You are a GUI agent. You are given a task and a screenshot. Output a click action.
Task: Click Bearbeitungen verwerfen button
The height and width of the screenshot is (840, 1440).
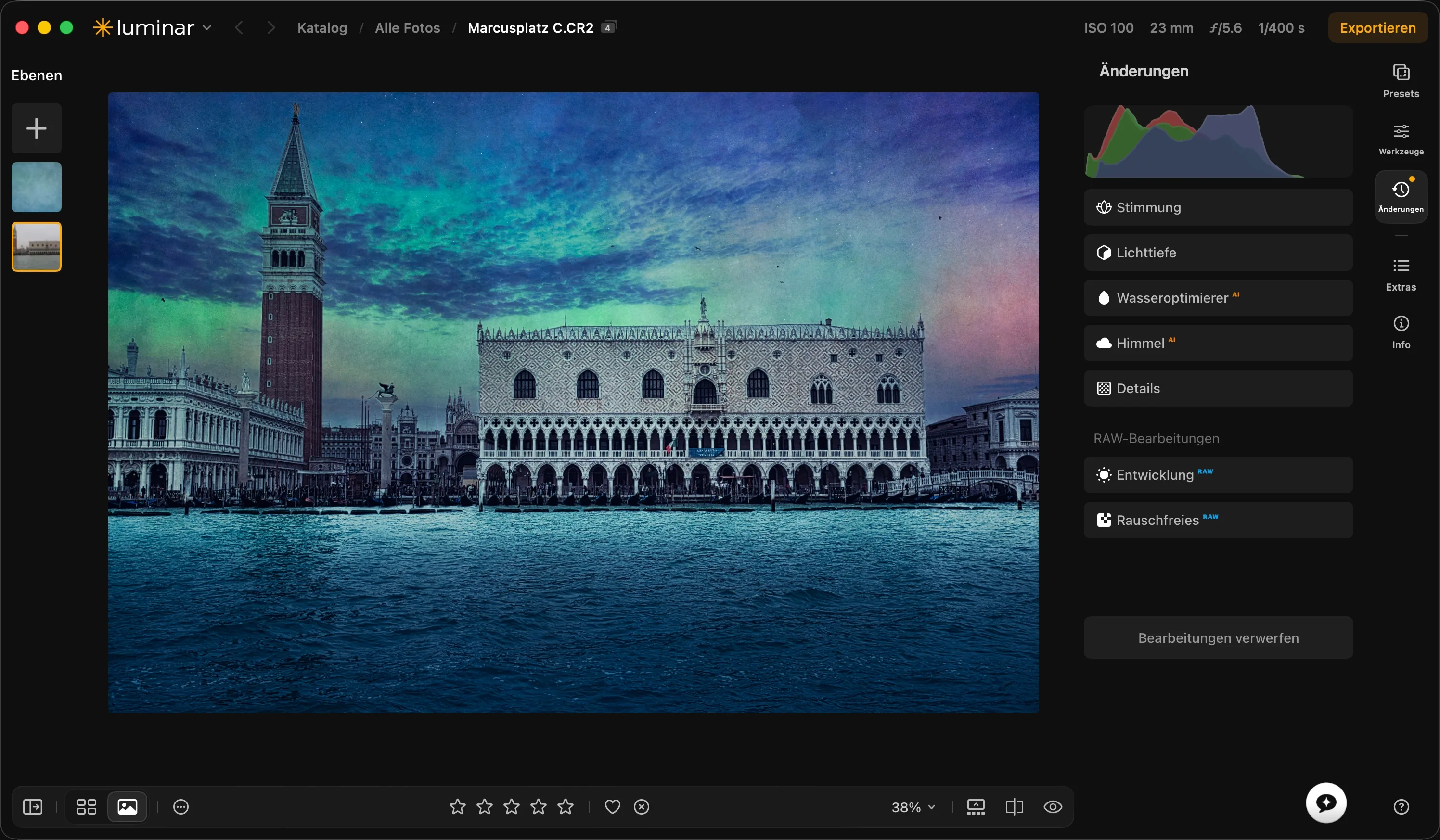pos(1218,638)
